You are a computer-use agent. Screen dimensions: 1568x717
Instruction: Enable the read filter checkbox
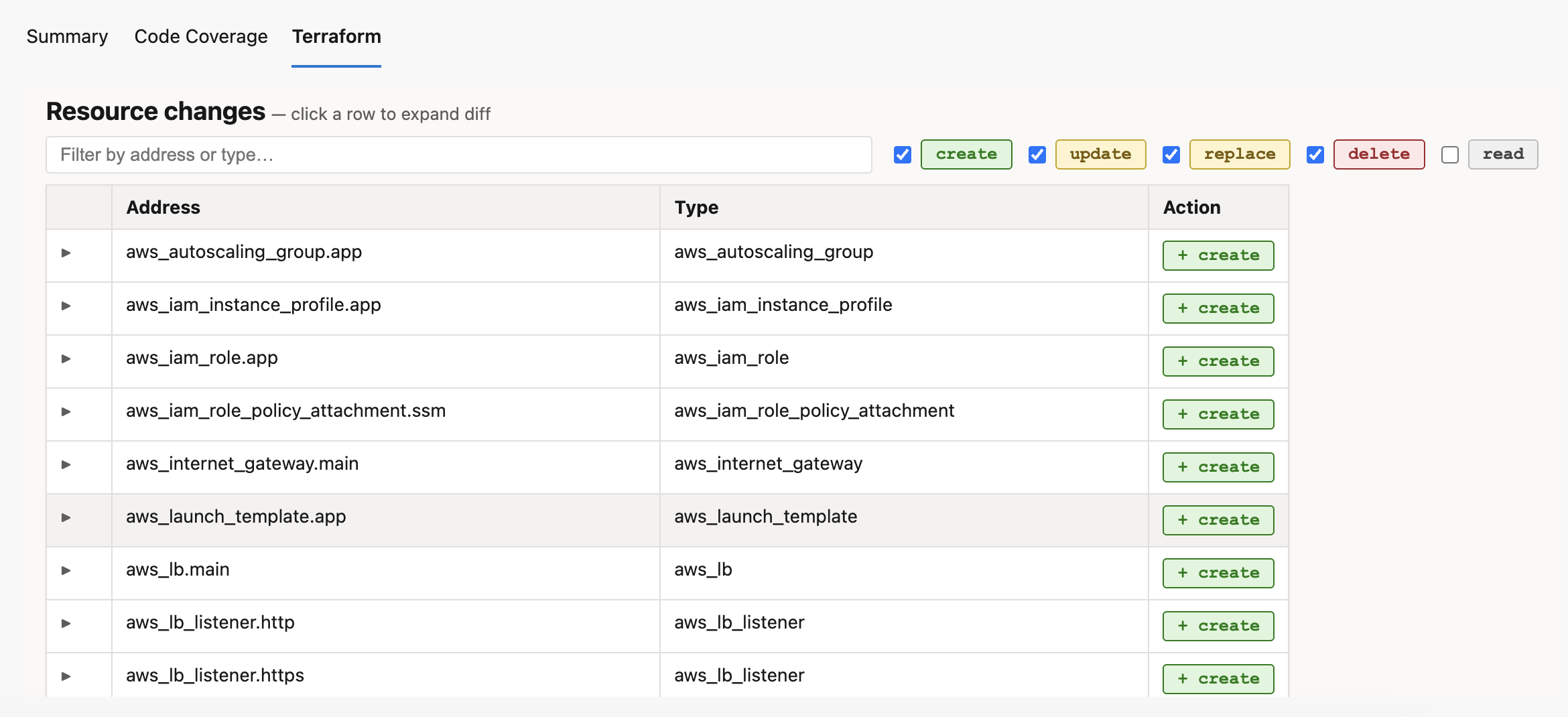click(x=1450, y=155)
